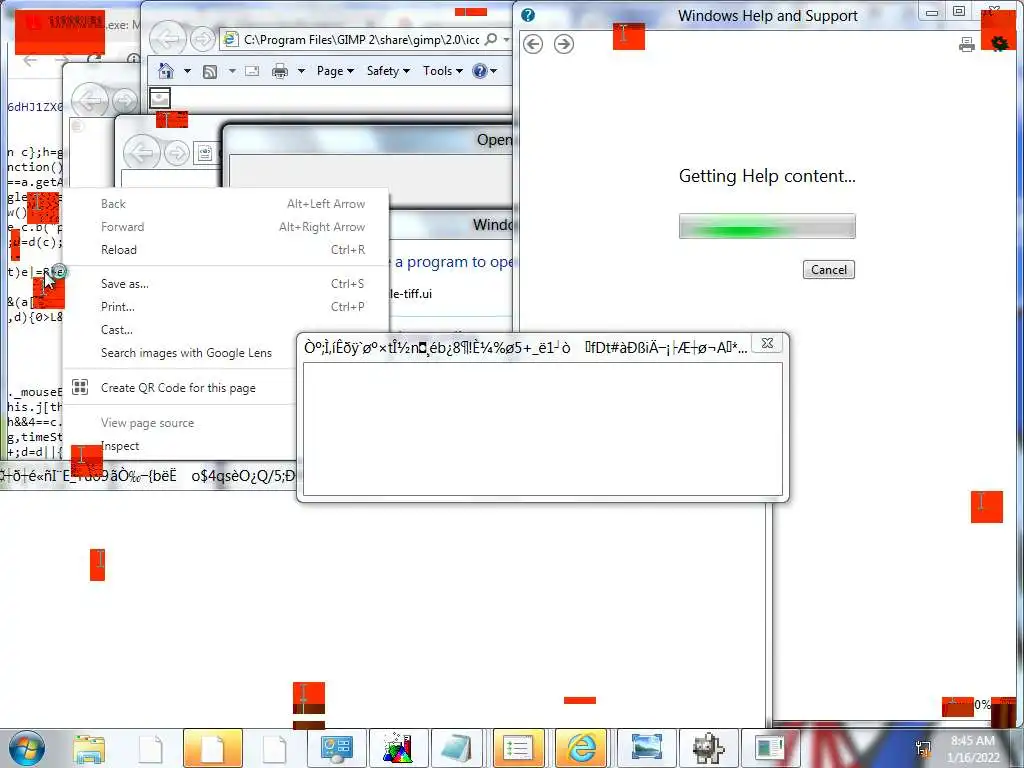
Task: Click the RSS feeds icon in IE toolbar
Action: tap(210, 71)
